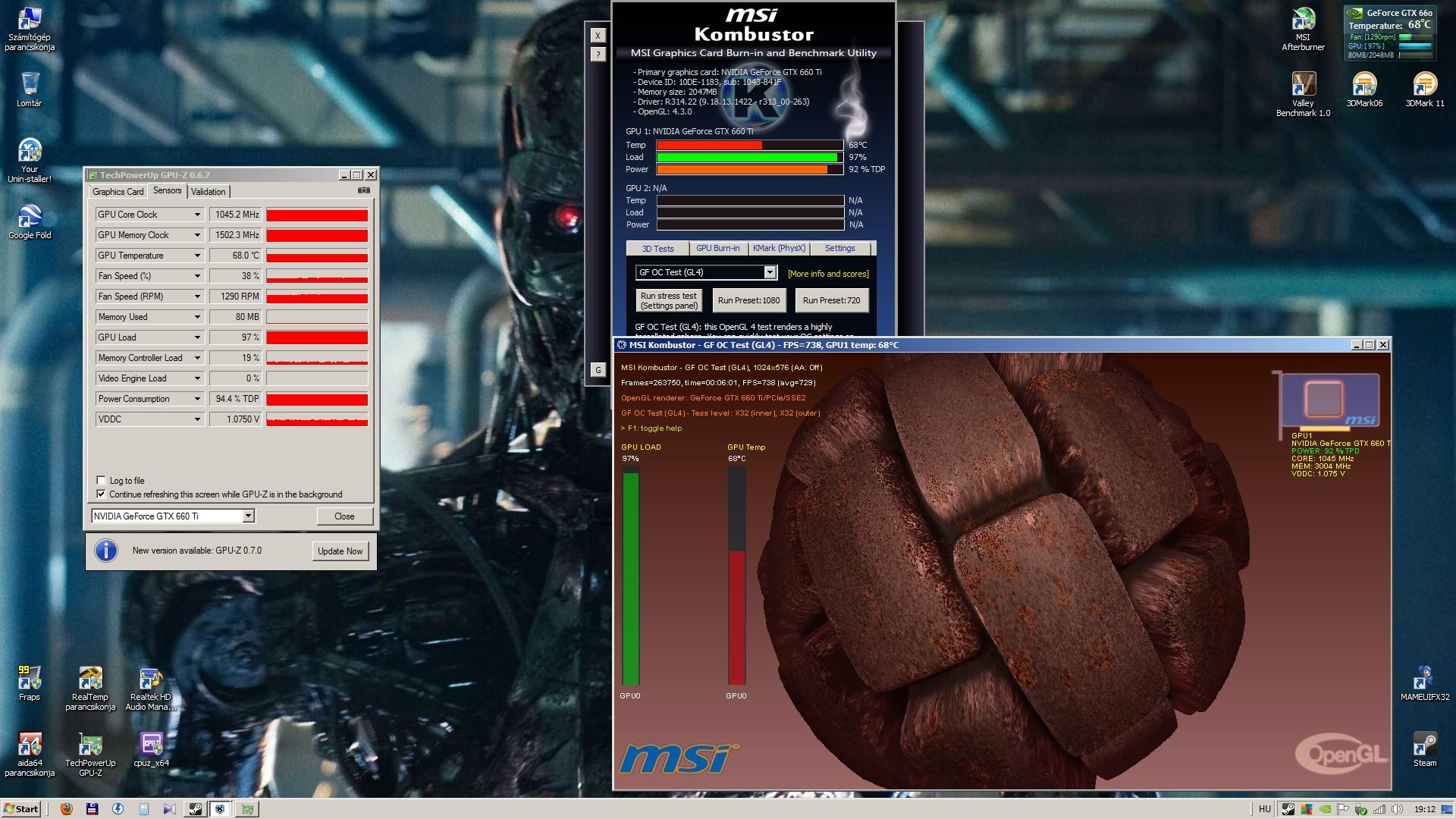Screen dimensions: 1456x819
Task: Select Kombustor 3D Tests tab
Action: coord(657,249)
